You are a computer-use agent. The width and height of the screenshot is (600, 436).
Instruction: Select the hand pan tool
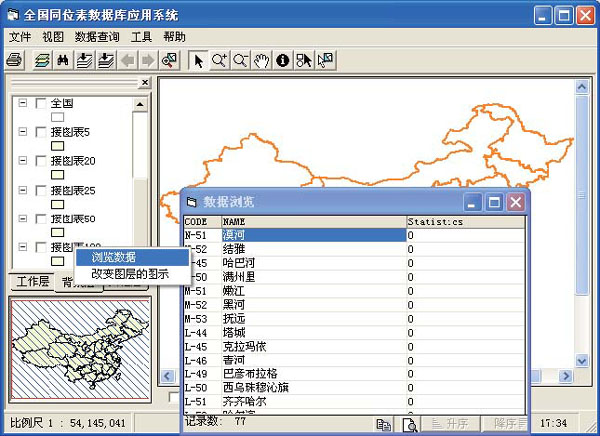261,60
